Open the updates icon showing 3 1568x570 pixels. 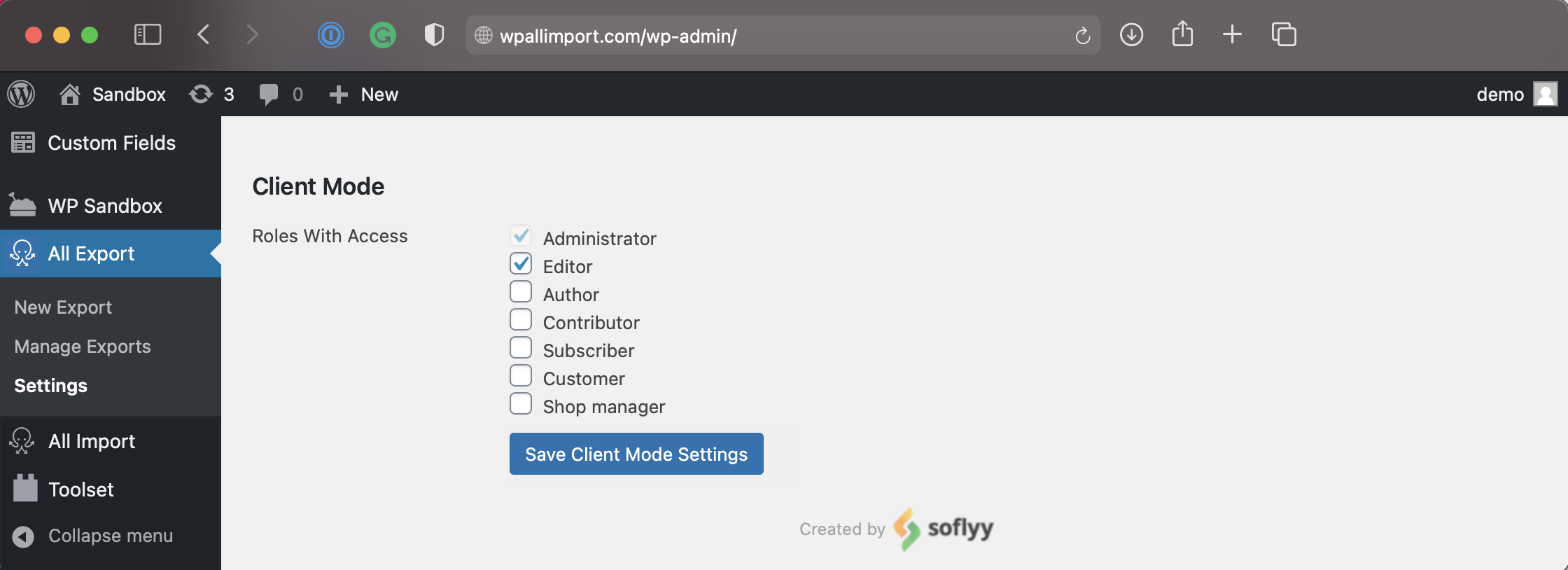[202, 94]
